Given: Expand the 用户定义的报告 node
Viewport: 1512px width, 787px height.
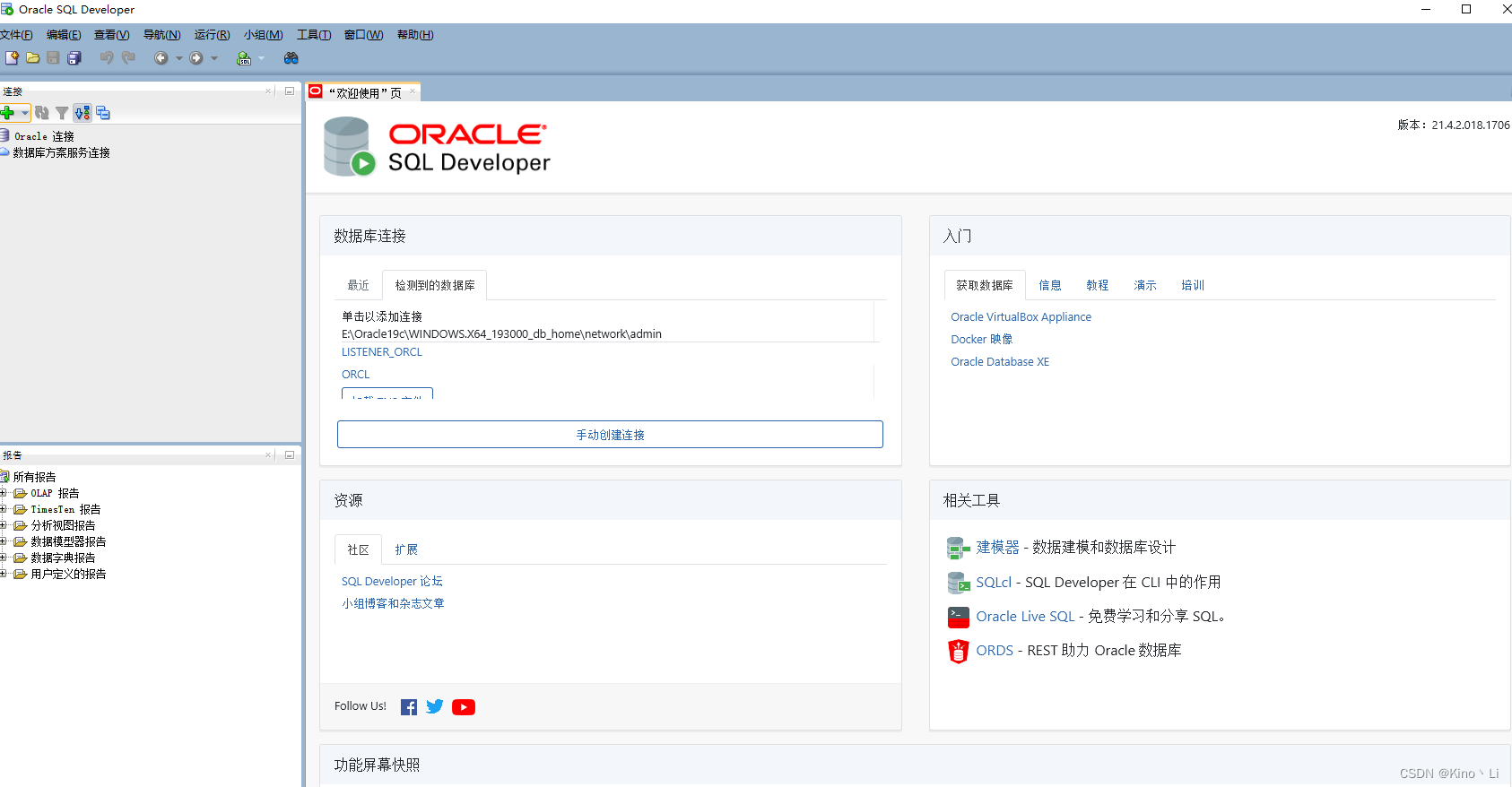Looking at the screenshot, I should 4,574.
